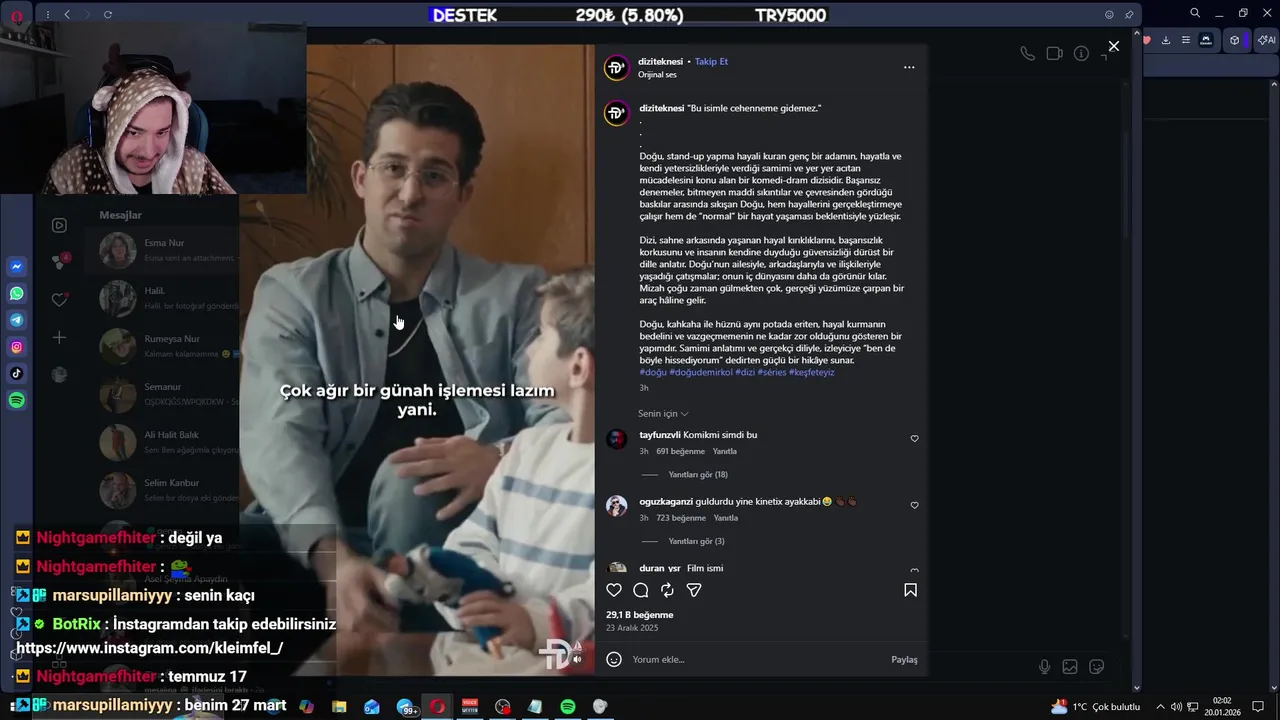Close the Instagram post overlay
Viewport: 1280px width, 720px height.
pyautogui.click(x=1114, y=46)
